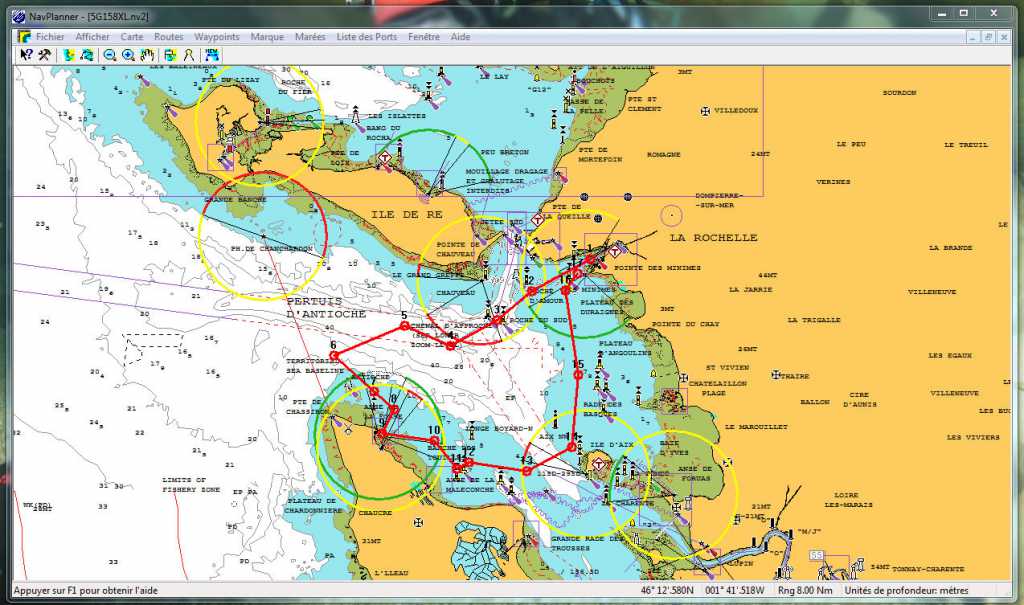Open the hammer-and-wrench settings tool
The width and height of the screenshot is (1024, 605).
(45, 55)
